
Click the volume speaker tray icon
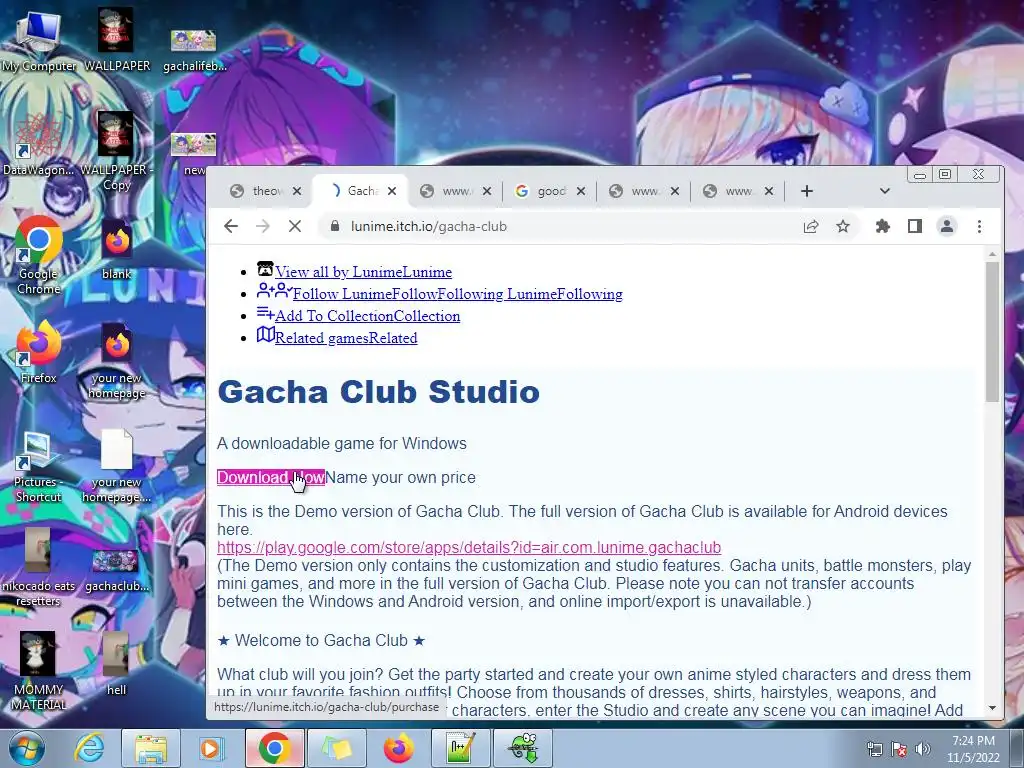click(x=922, y=748)
